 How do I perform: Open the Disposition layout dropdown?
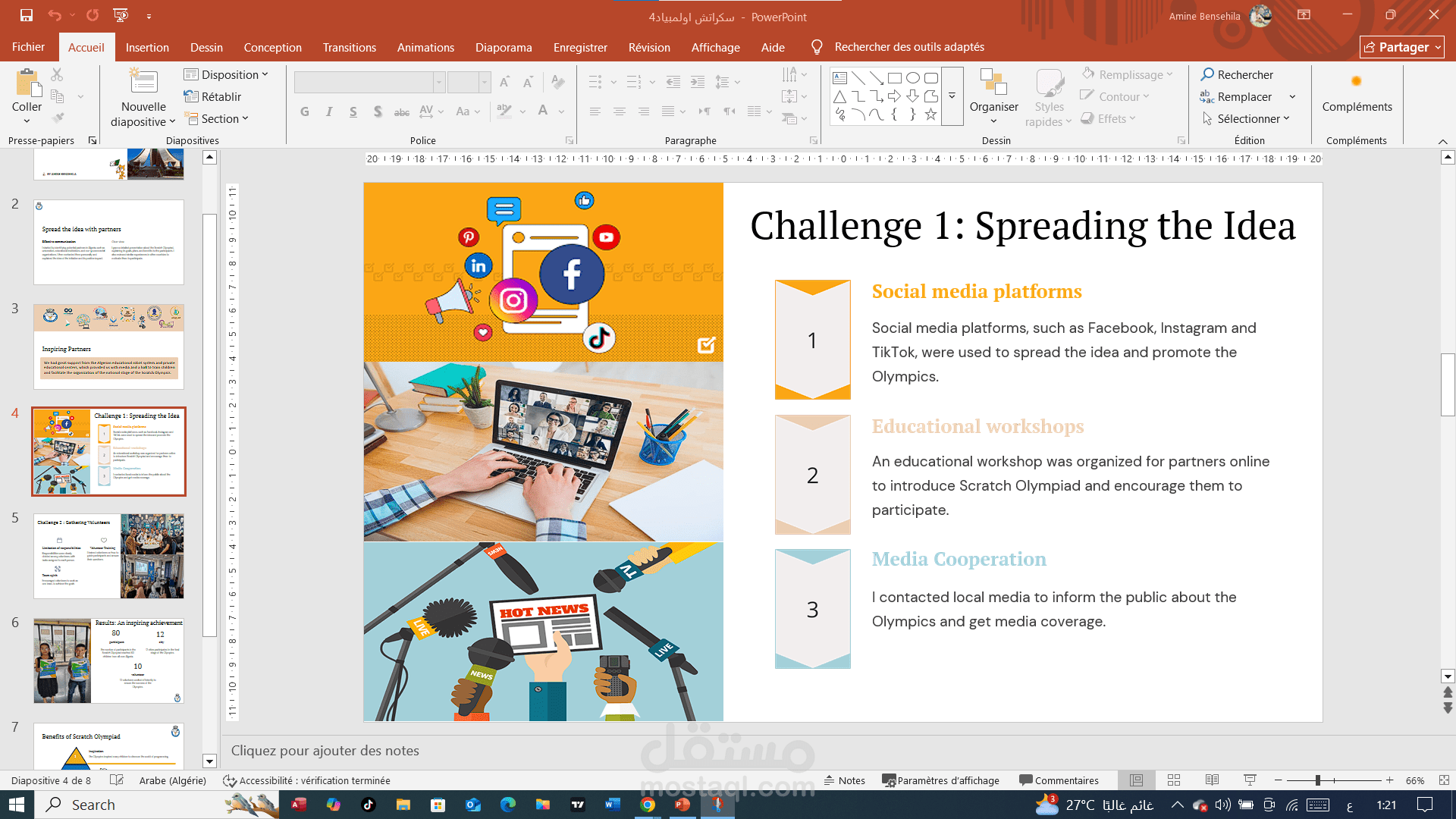(227, 74)
